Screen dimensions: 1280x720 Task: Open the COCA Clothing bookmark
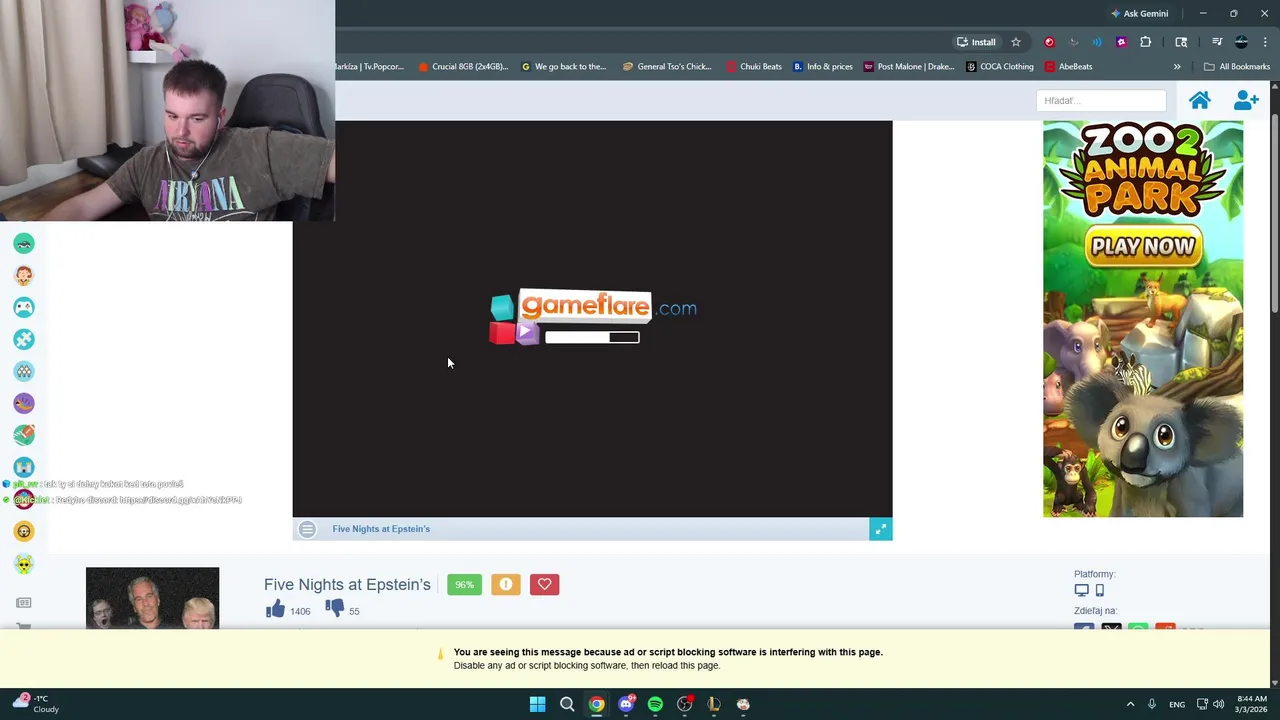tap(999, 67)
